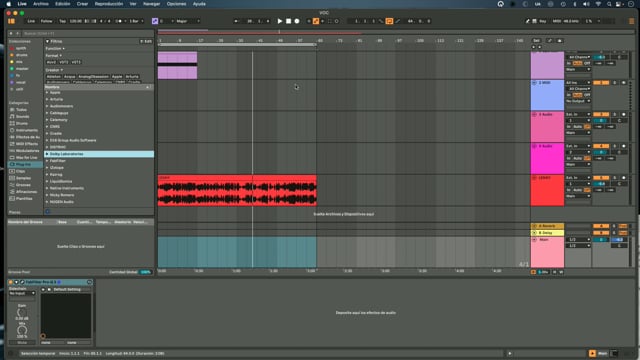Viewport: 640px width, 360px height.
Task: Toggle FabFilter Pro-Q device activator
Action: pos(11,282)
